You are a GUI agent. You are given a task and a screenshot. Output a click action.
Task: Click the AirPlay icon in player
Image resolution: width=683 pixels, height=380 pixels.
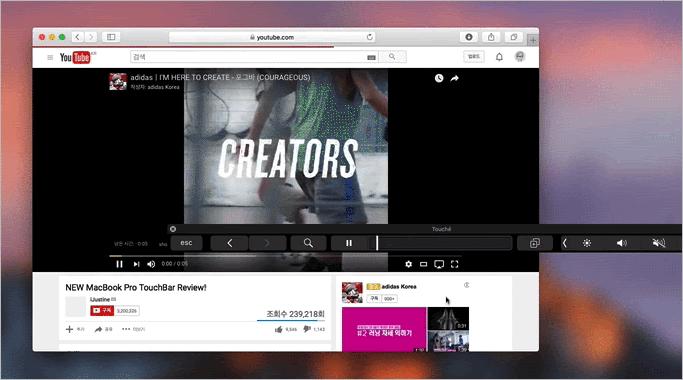439,264
